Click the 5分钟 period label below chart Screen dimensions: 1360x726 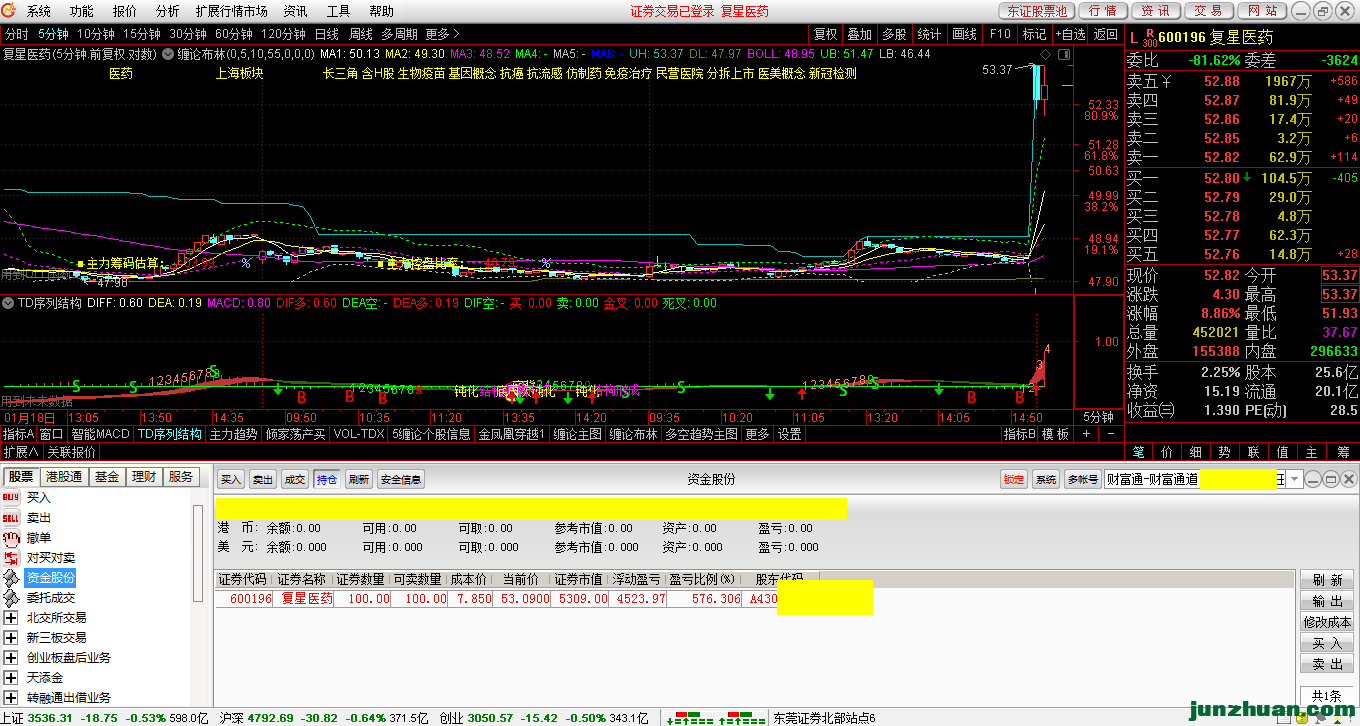point(1099,416)
